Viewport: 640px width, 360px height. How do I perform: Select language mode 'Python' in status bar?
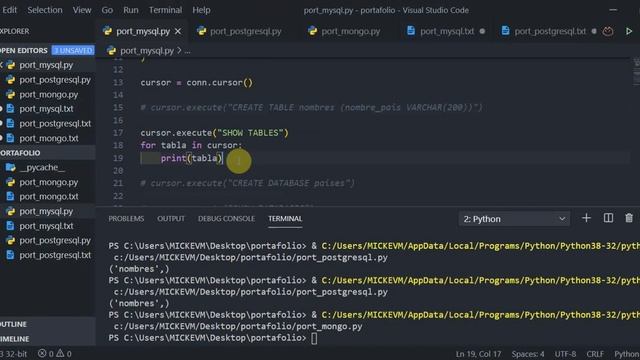(627, 354)
